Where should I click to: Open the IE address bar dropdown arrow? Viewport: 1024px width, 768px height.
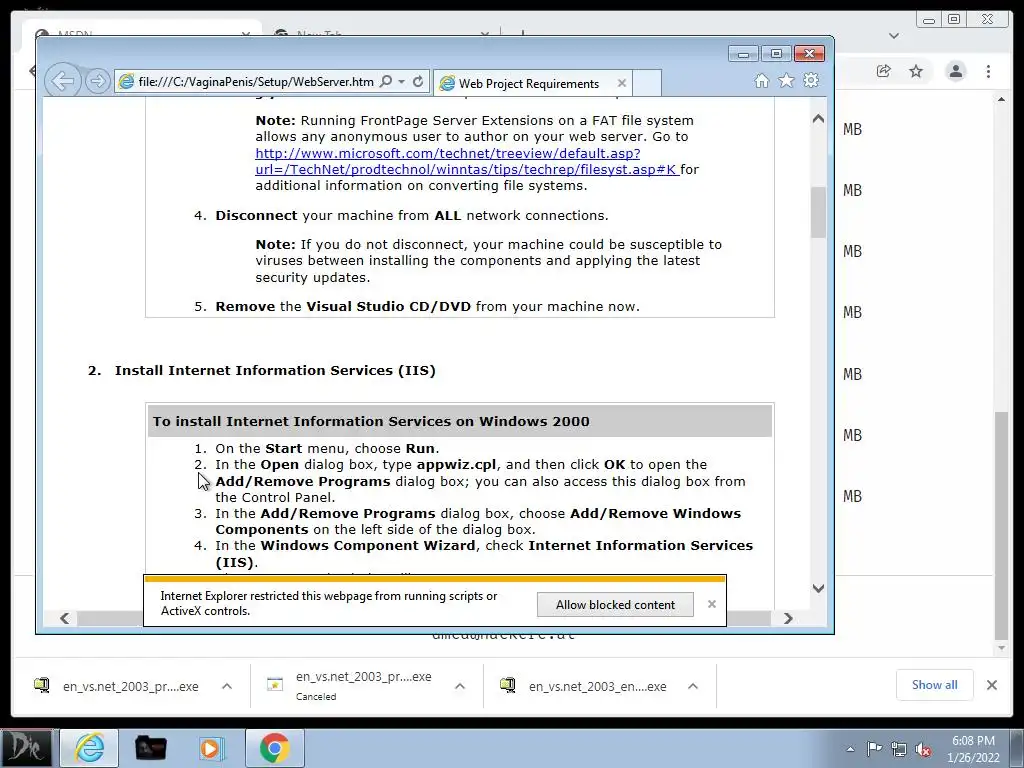tap(402, 82)
